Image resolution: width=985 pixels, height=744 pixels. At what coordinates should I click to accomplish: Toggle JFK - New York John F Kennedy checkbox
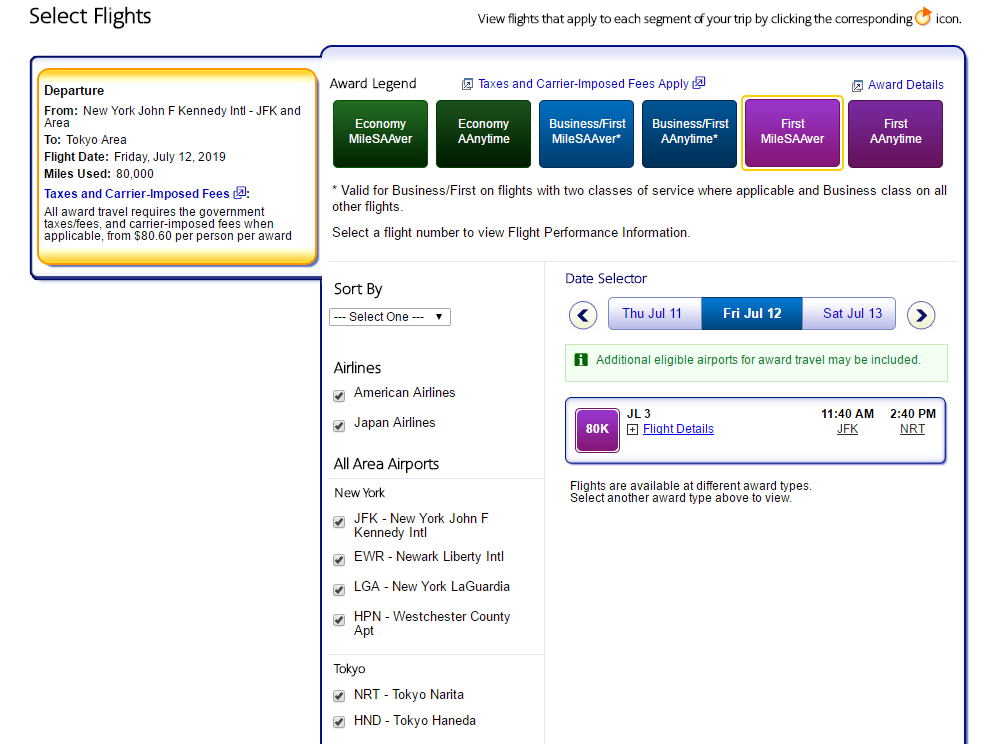pyautogui.click(x=339, y=522)
